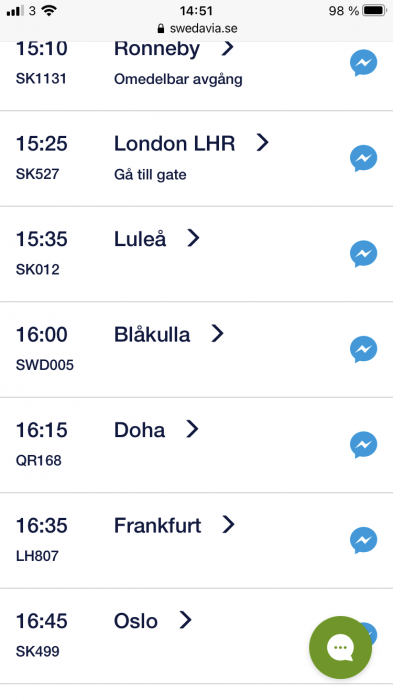Expand the Doha flight chevron
Viewport: 393px width, 700px height.
192,429
